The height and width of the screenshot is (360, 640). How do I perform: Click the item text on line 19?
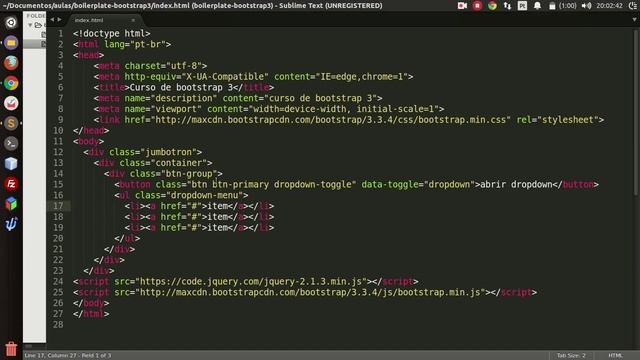(217, 228)
